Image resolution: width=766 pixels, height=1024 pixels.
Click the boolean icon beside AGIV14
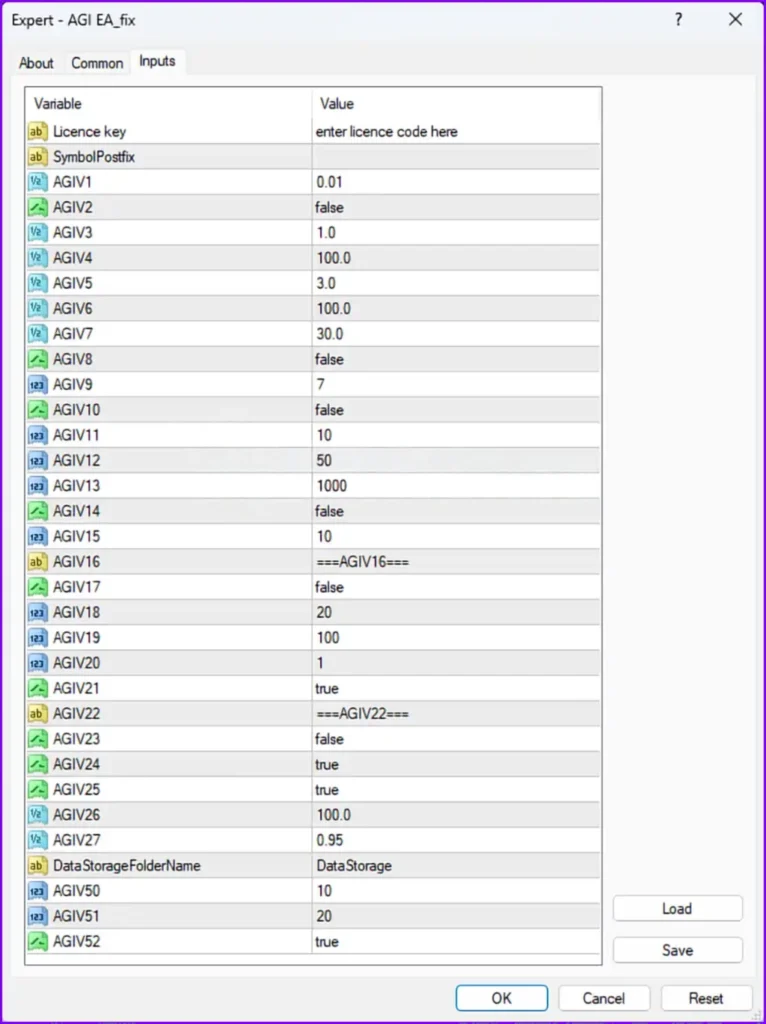[38, 511]
